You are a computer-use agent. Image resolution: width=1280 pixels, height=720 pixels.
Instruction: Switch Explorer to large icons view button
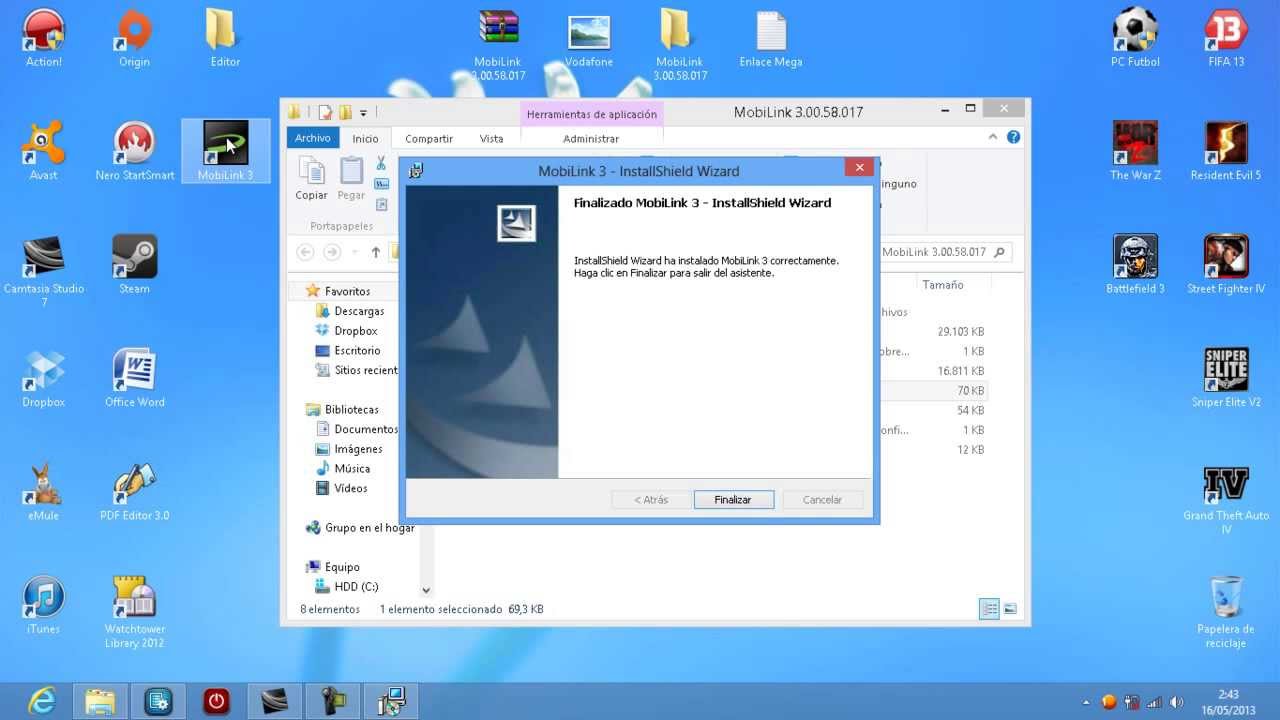(1010, 609)
